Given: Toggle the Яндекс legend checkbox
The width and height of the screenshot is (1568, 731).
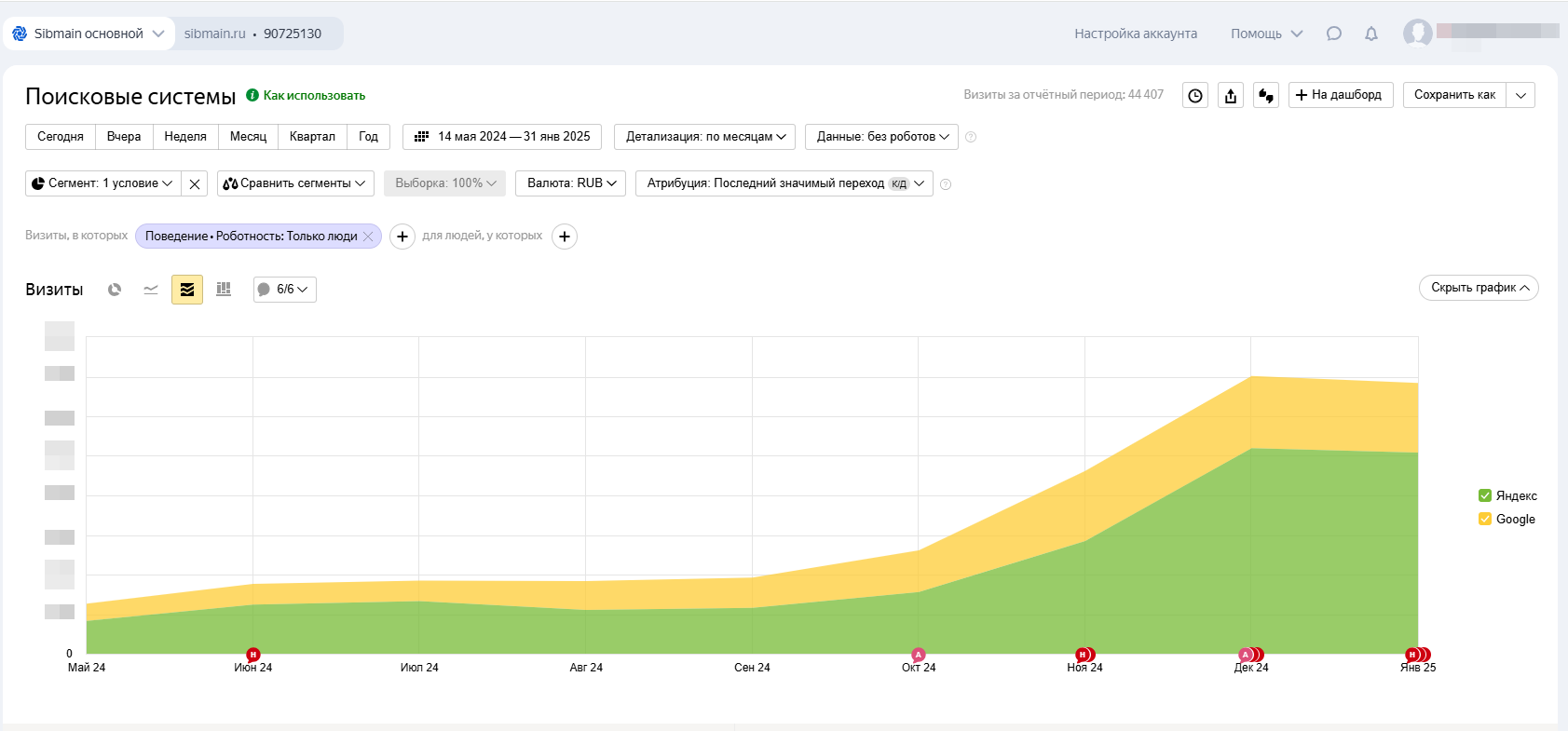Looking at the screenshot, I should click(1485, 495).
